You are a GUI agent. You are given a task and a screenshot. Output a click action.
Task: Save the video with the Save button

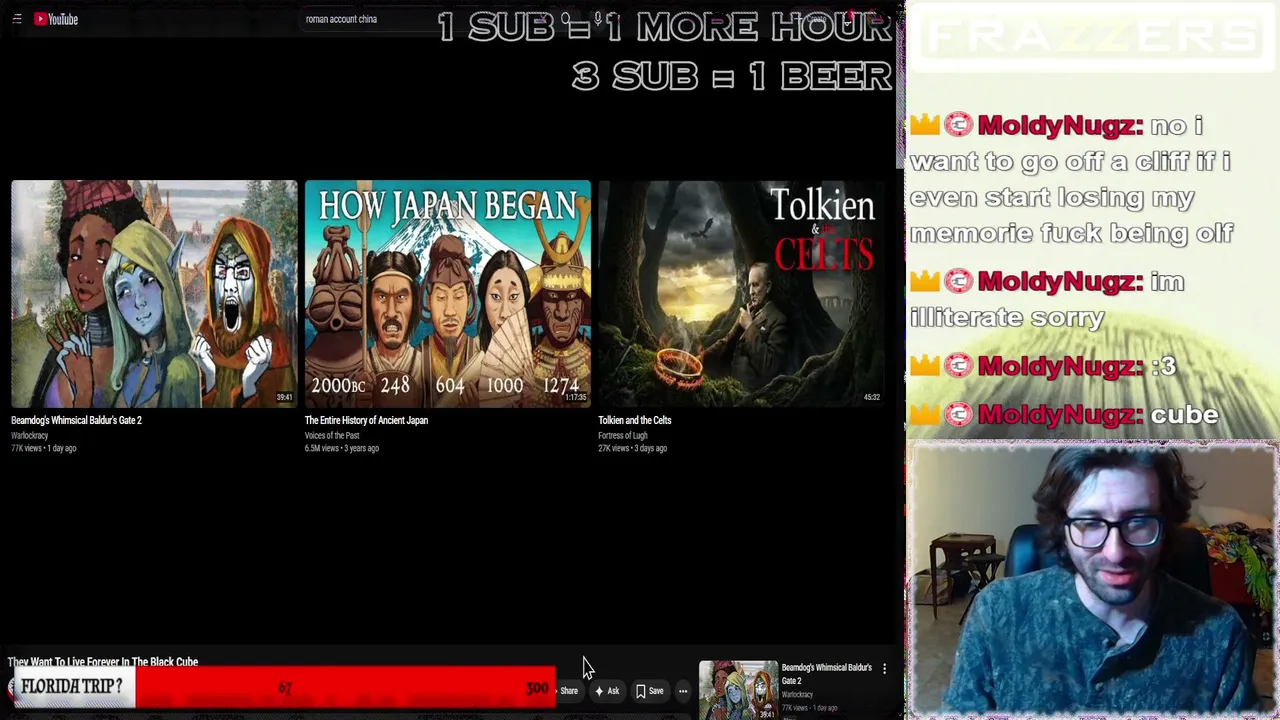pyautogui.click(x=650, y=691)
